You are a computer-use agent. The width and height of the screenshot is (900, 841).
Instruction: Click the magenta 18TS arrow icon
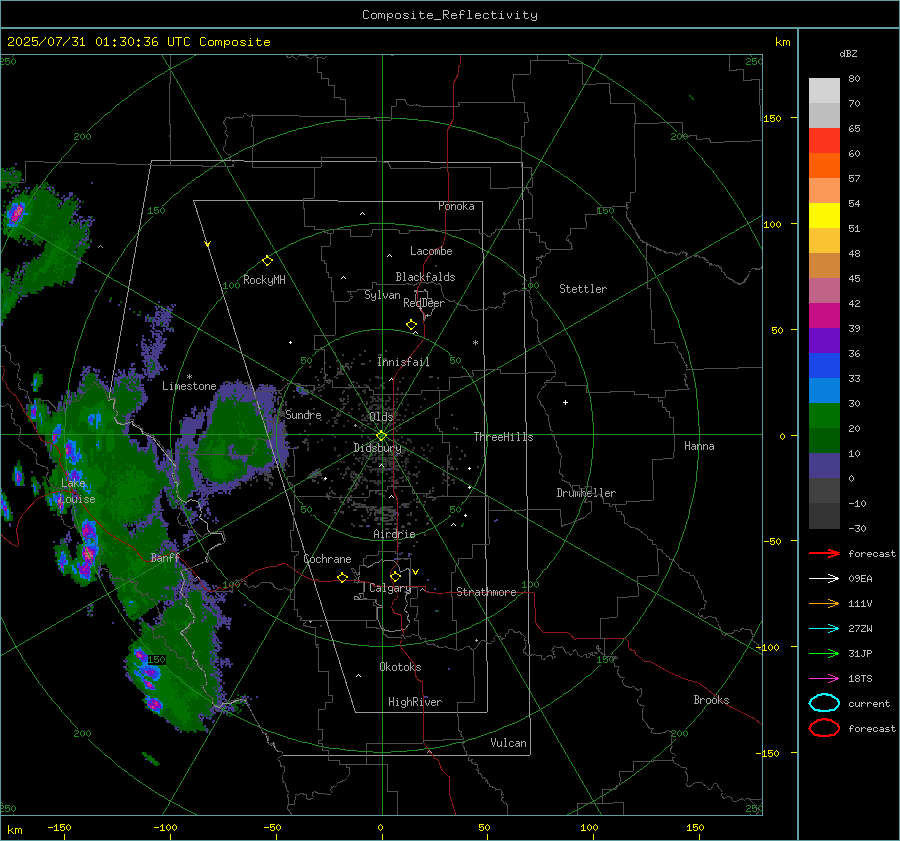coord(824,679)
